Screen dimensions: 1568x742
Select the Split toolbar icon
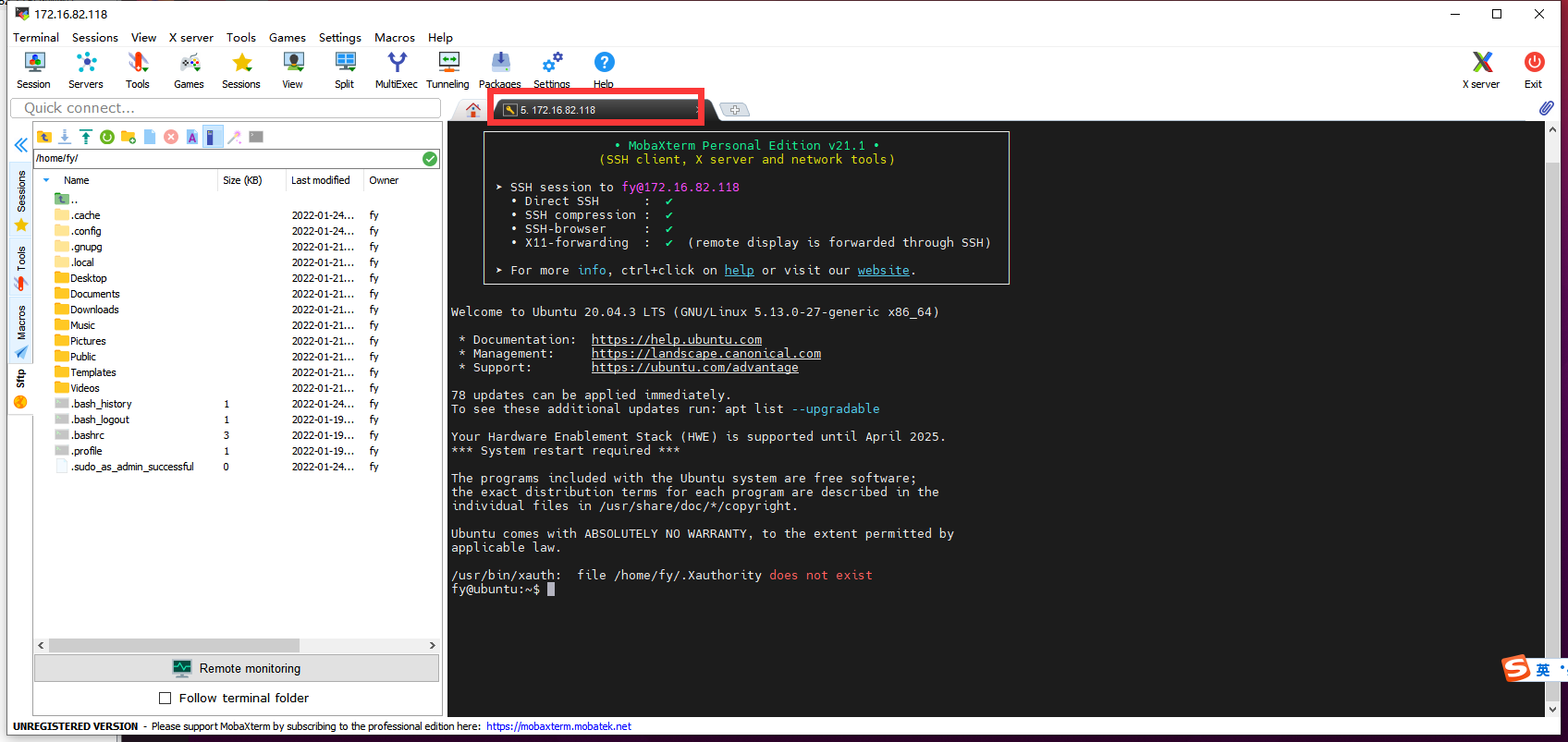point(345,70)
